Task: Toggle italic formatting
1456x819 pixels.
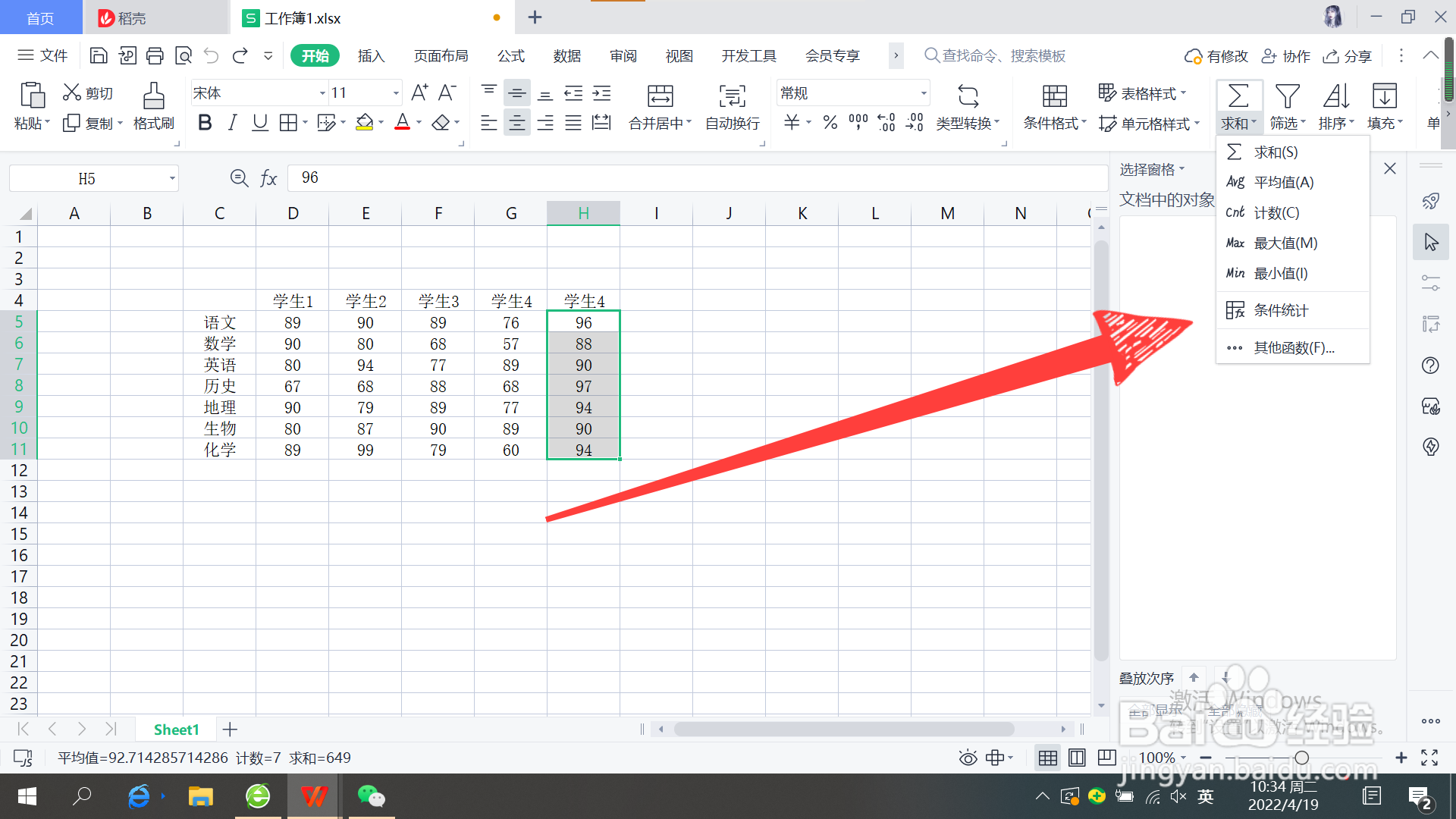Action: click(x=232, y=123)
